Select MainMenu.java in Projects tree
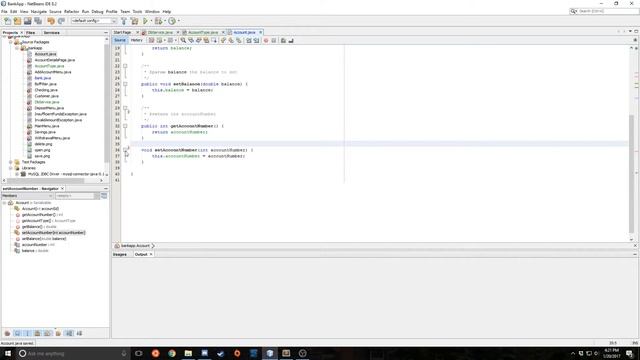Screen dimensions: 640x360 pyautogui.click(x=47, y=126)
